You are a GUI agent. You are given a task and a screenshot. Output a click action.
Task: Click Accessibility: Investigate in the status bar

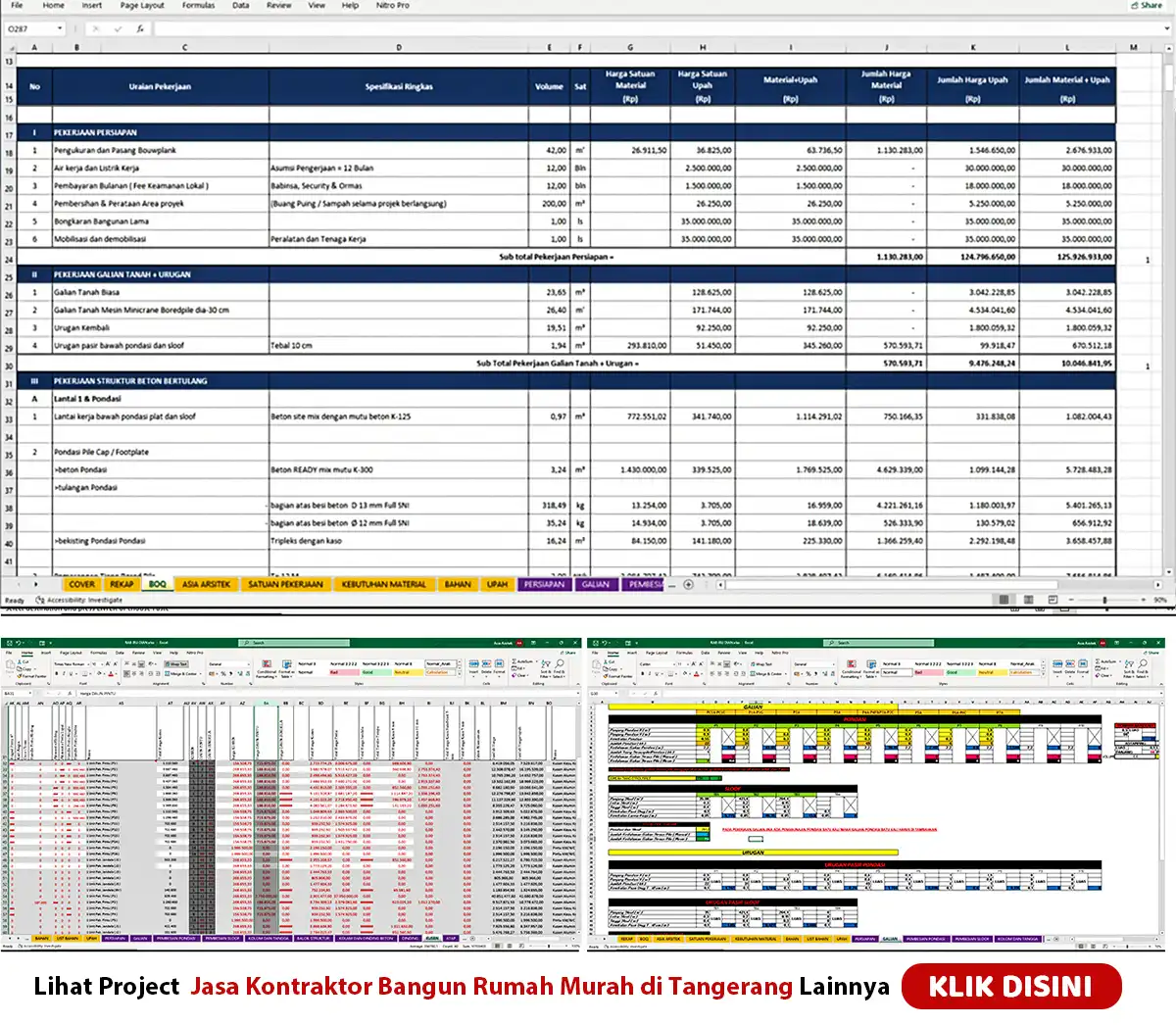point(79,600)
